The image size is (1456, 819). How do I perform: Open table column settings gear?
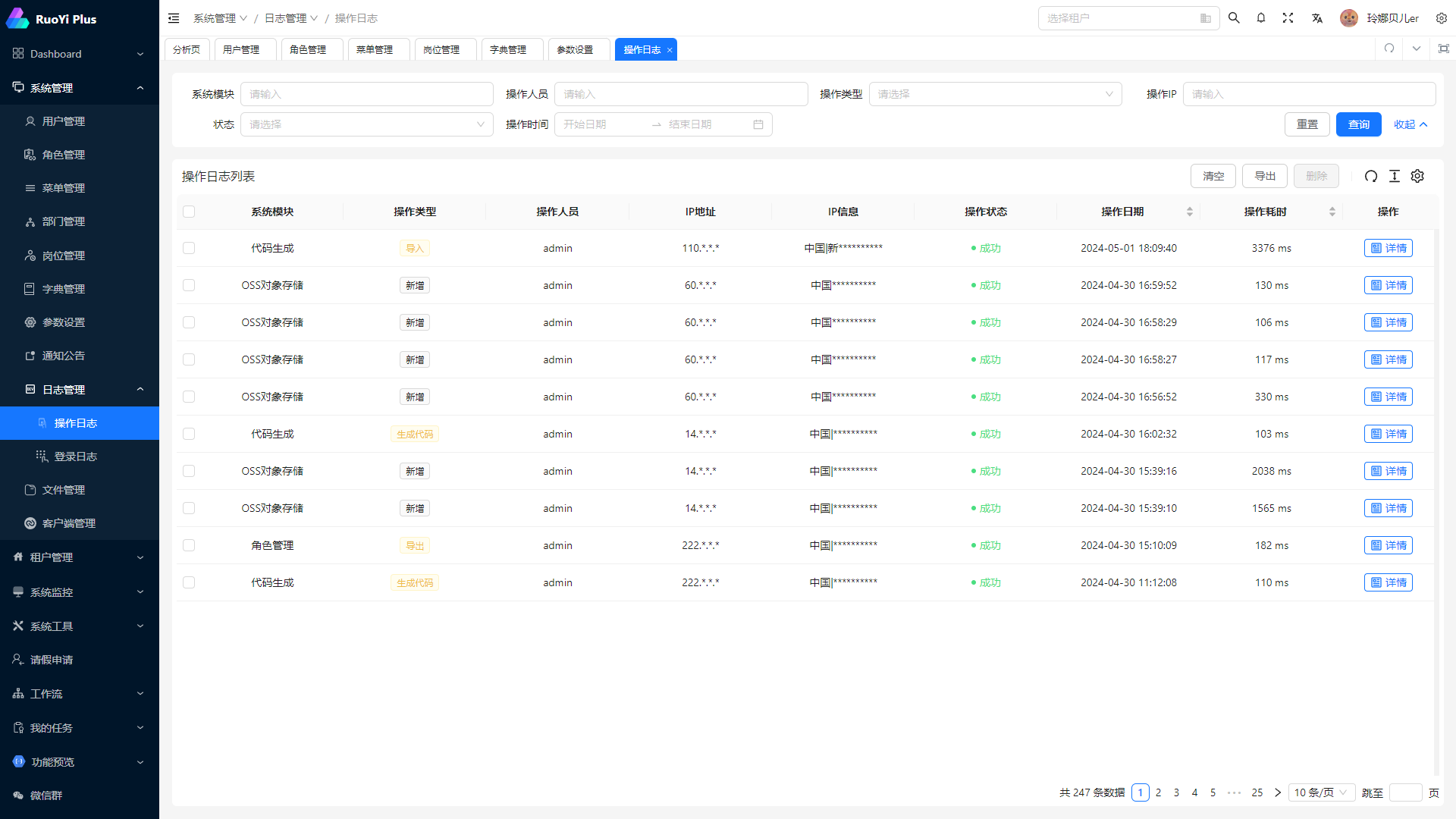click(x=1417, y=176)
